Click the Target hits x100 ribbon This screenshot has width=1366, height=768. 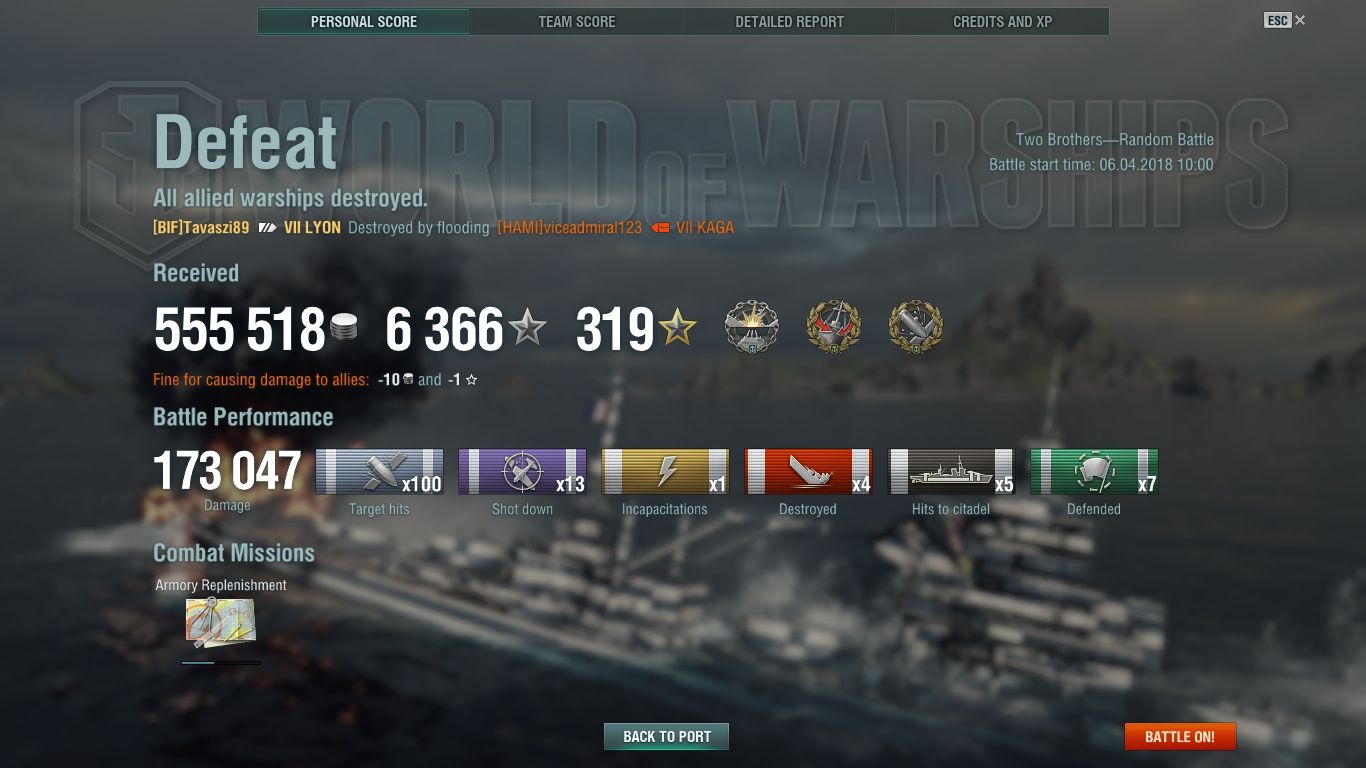tap(380, 472)
